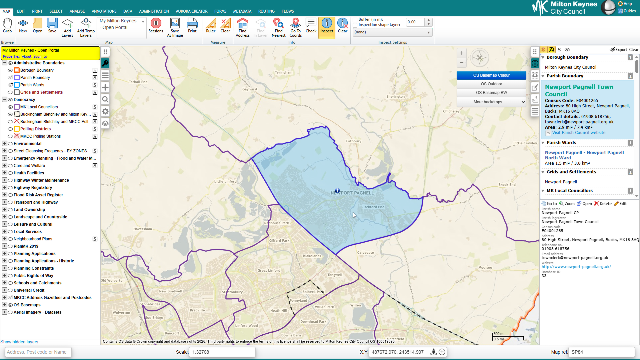
Task: Collapse the Administrative Boundaries layer group
Action: [x=4, y=63]
